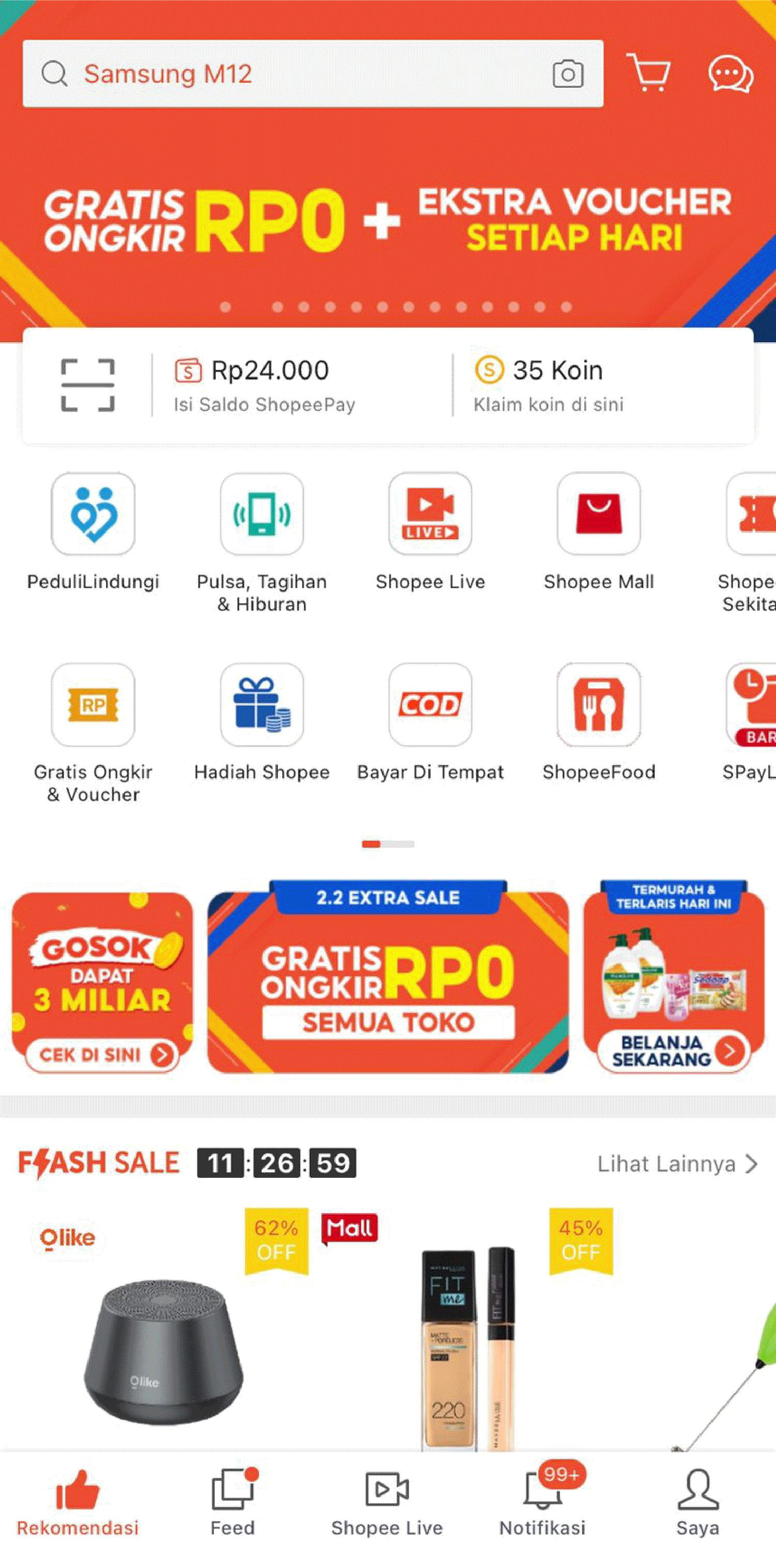The height and width of the screenshot is (1568, 776).
Task: Tap Isi Saldo ShopeePay balance
Action: coord(265,385)
